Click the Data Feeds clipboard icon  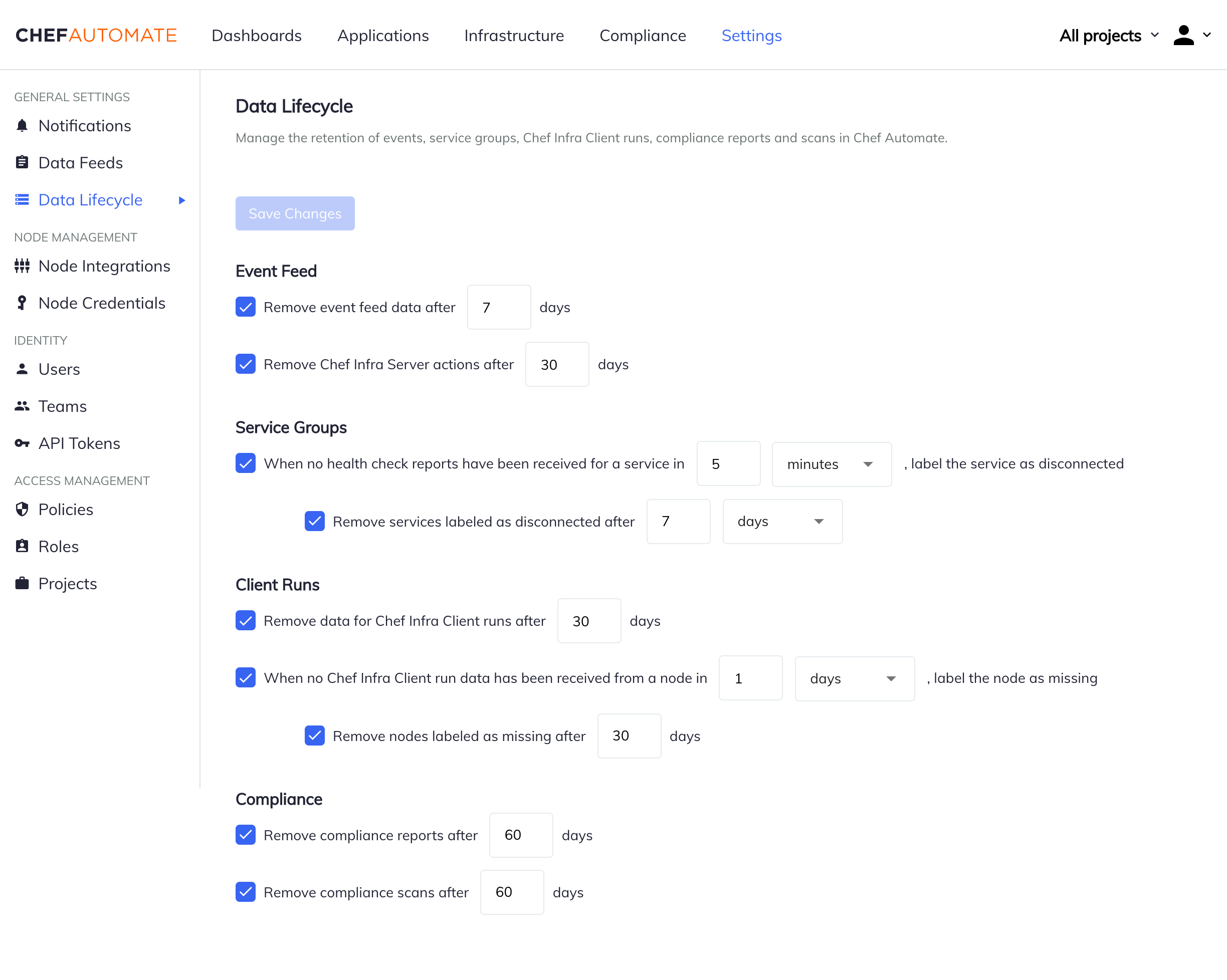pyautogui.click(x=22, y=163)
